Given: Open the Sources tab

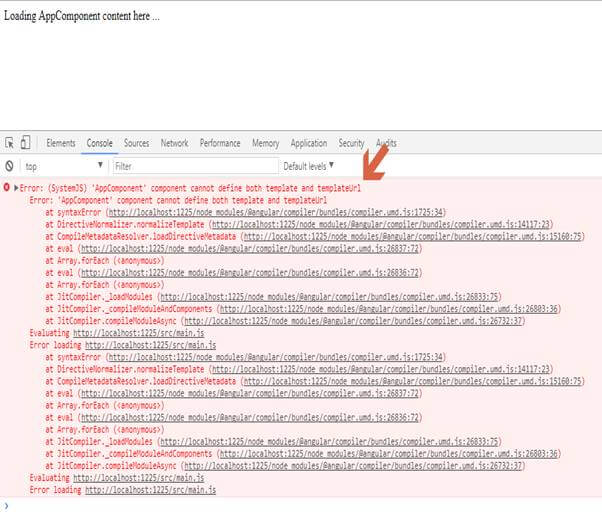Looking at the screenshot, I should coord(136,143).
